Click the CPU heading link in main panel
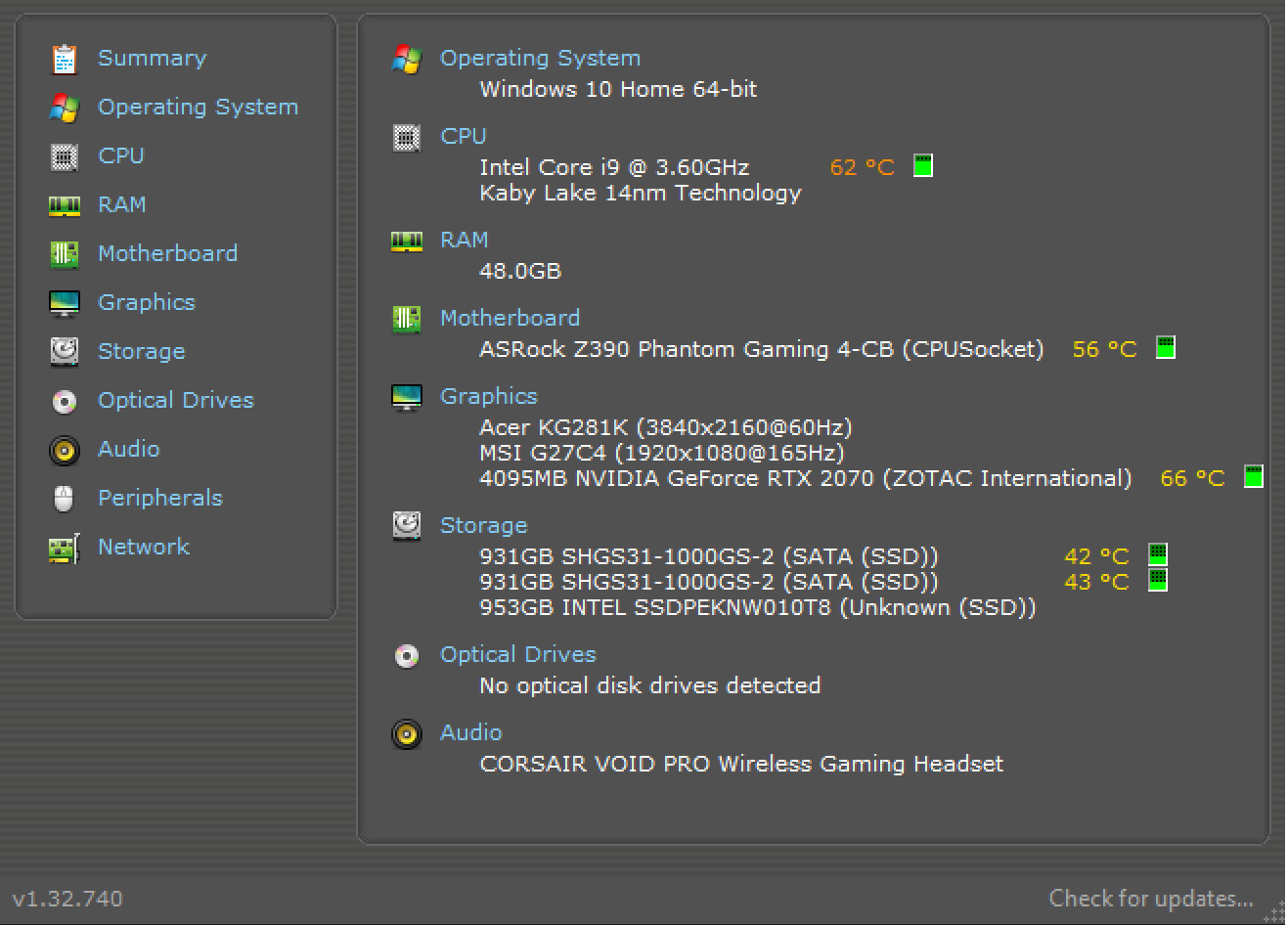The width and height of the screenshot is (1288, 925). click(464, 137)
